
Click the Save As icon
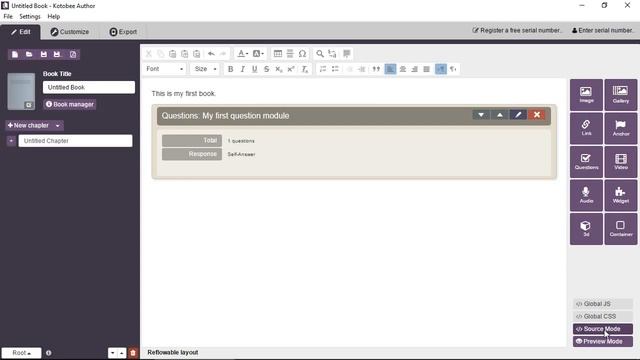click(x=57, y=54)
